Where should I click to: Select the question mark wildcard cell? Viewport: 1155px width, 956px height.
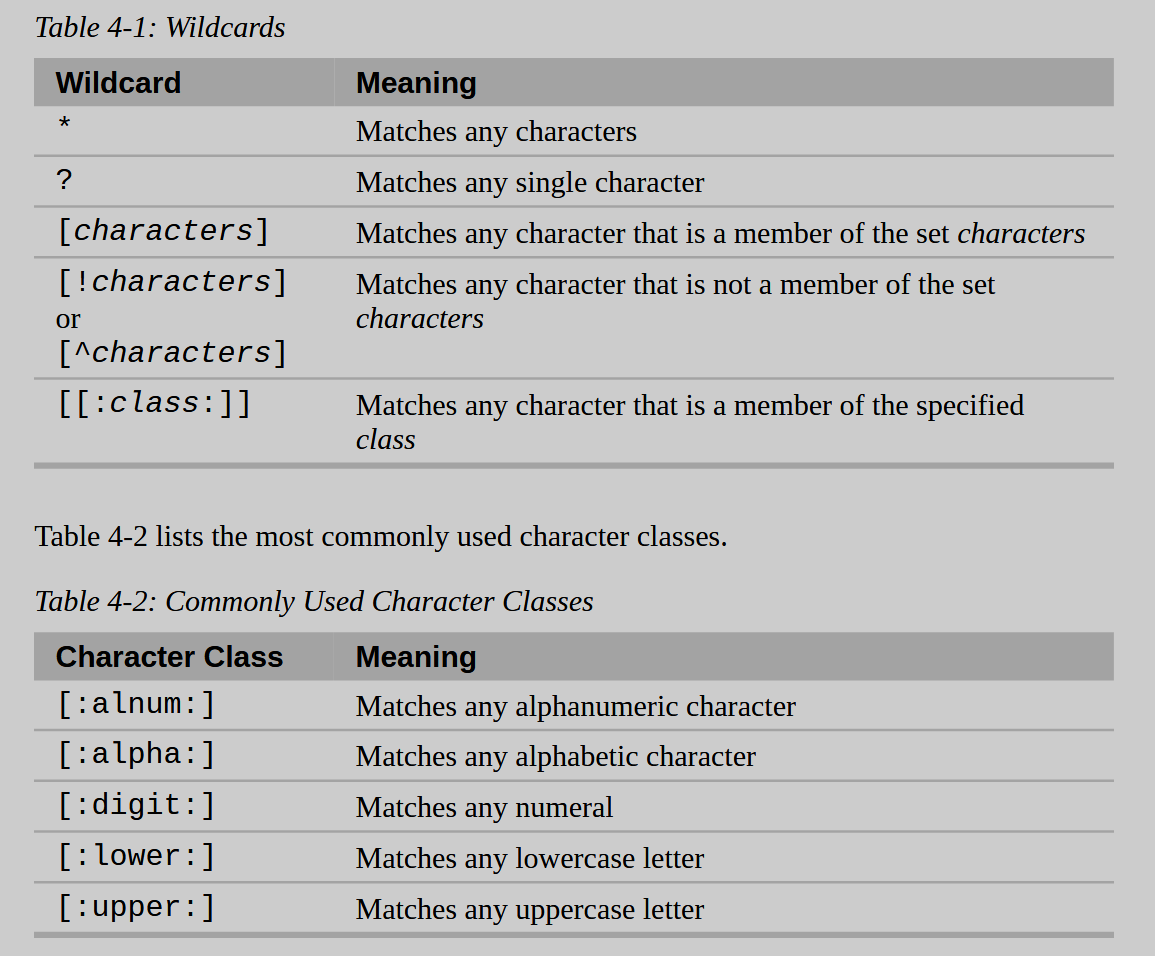(64, 181)
